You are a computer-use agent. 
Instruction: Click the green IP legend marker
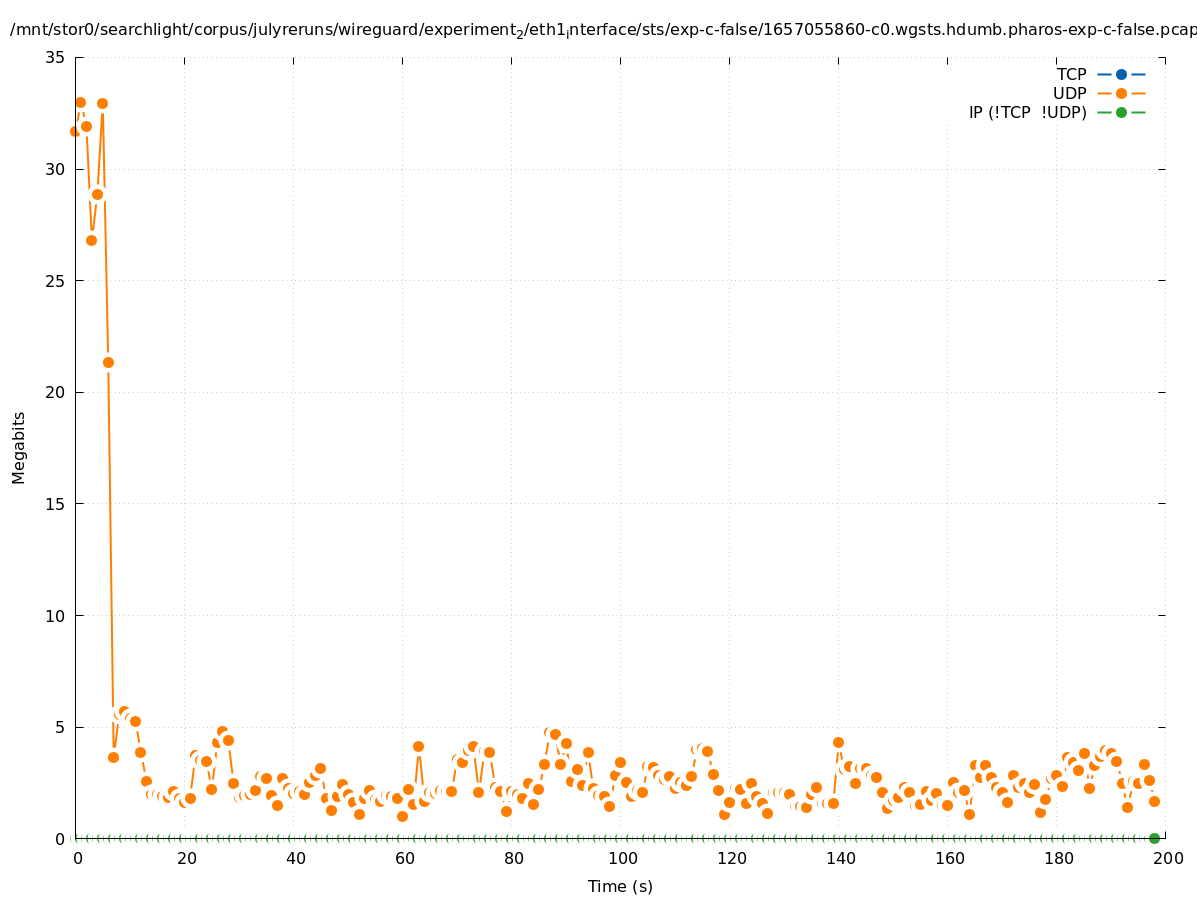(1121, 112)
